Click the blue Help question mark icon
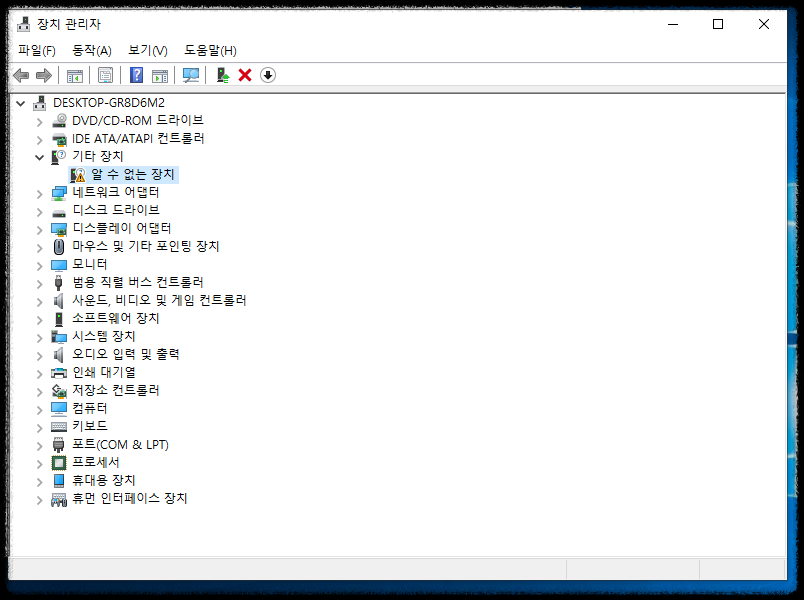The height and width of the screenshot is (600, 804). pos(136,75)
